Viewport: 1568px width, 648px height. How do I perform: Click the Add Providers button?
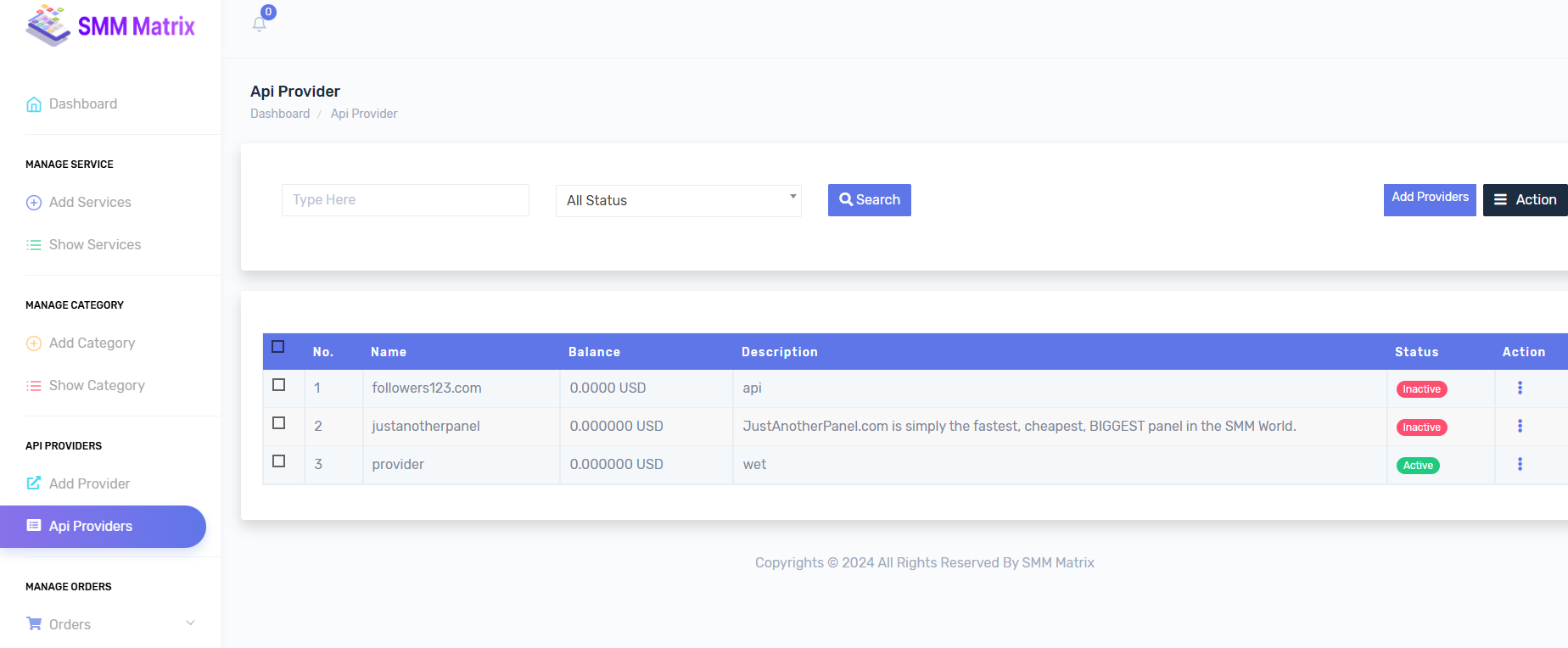[1430, 200]
